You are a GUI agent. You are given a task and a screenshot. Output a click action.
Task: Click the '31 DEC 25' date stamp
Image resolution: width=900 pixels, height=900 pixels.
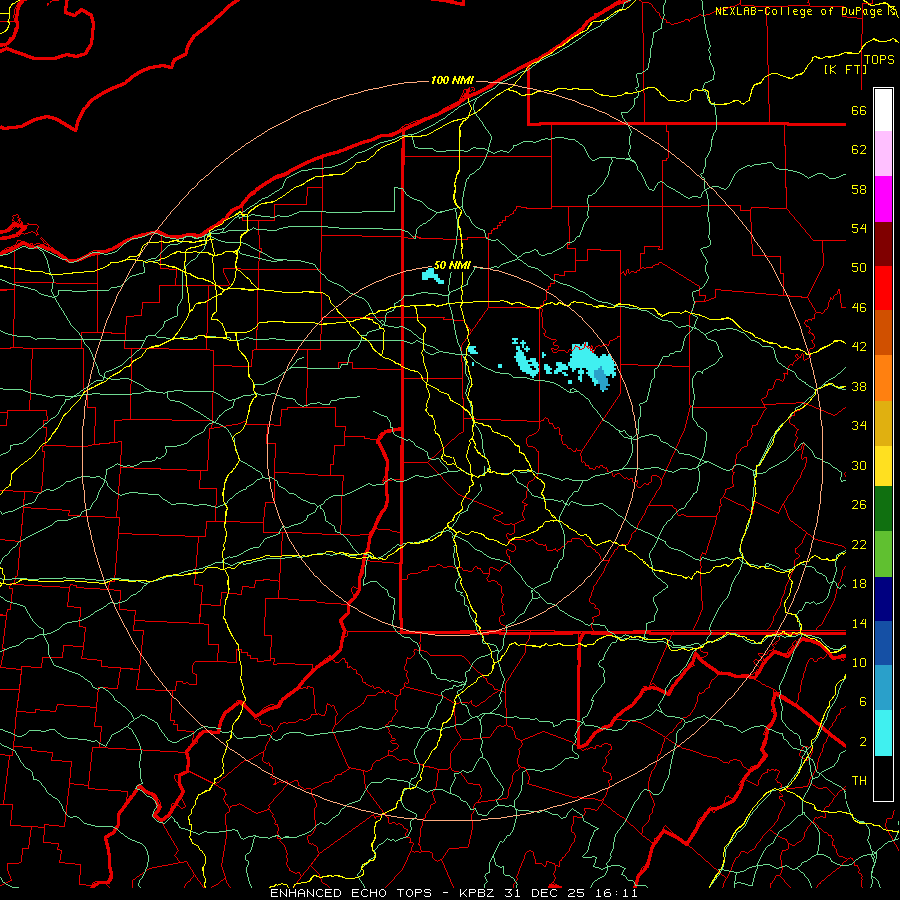[x=544, y=893]
